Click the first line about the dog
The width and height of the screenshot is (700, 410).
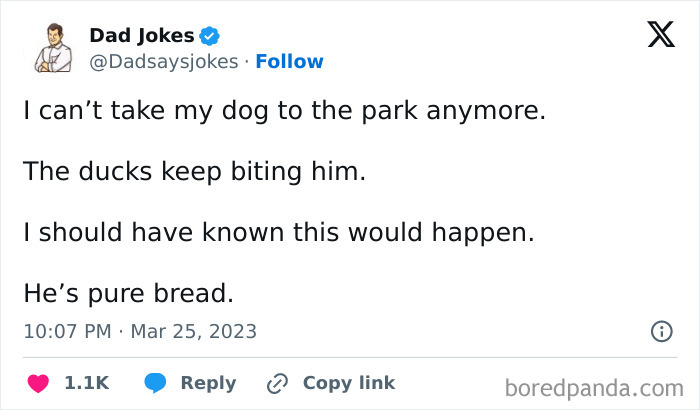284,111
